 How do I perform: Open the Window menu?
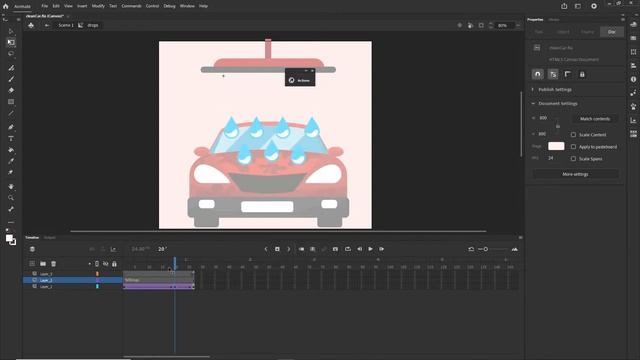coord(187,6)
